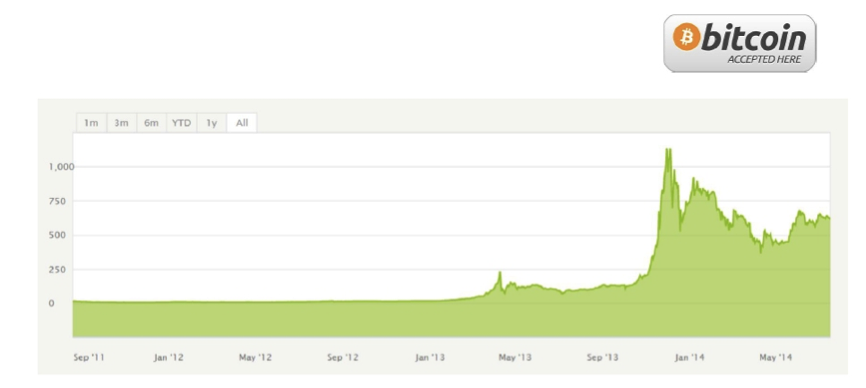This screenshot has width=866, height=388.
Task: Click the Jan '14 x-axis label
Action: point(689,358)
